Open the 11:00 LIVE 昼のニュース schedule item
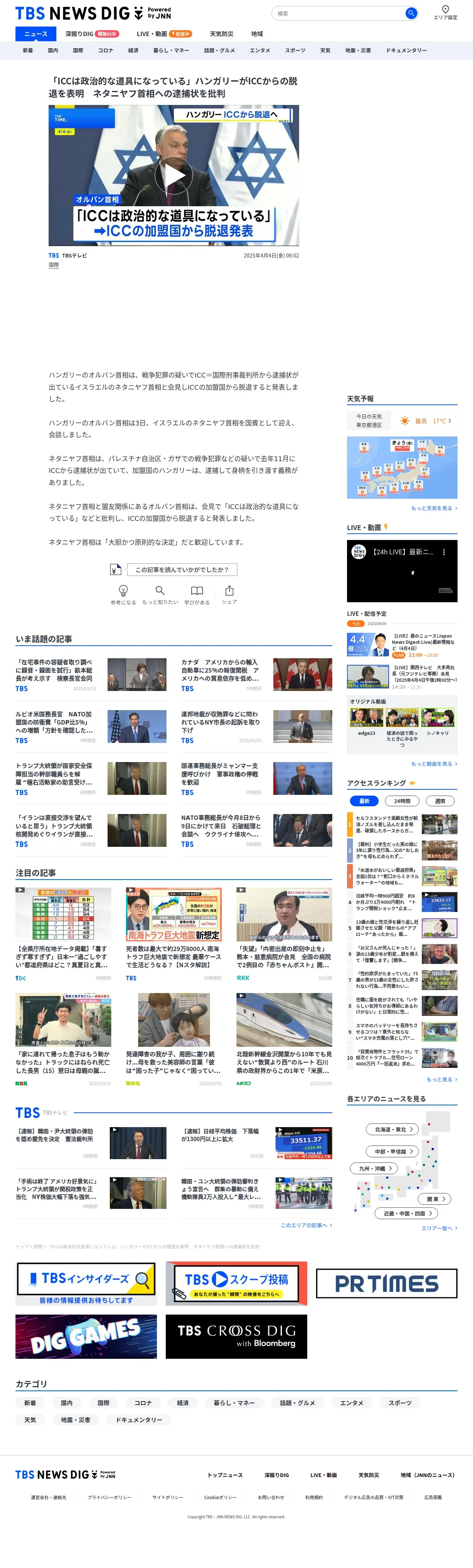Image resolution: width=473 pixels, height=1568 pixels. tap(402, 645)
